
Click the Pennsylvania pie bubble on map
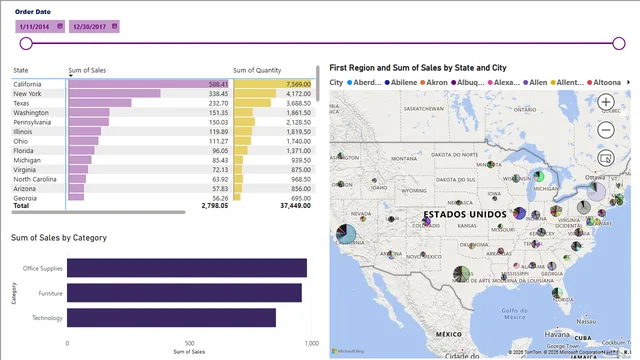(584, 208)
